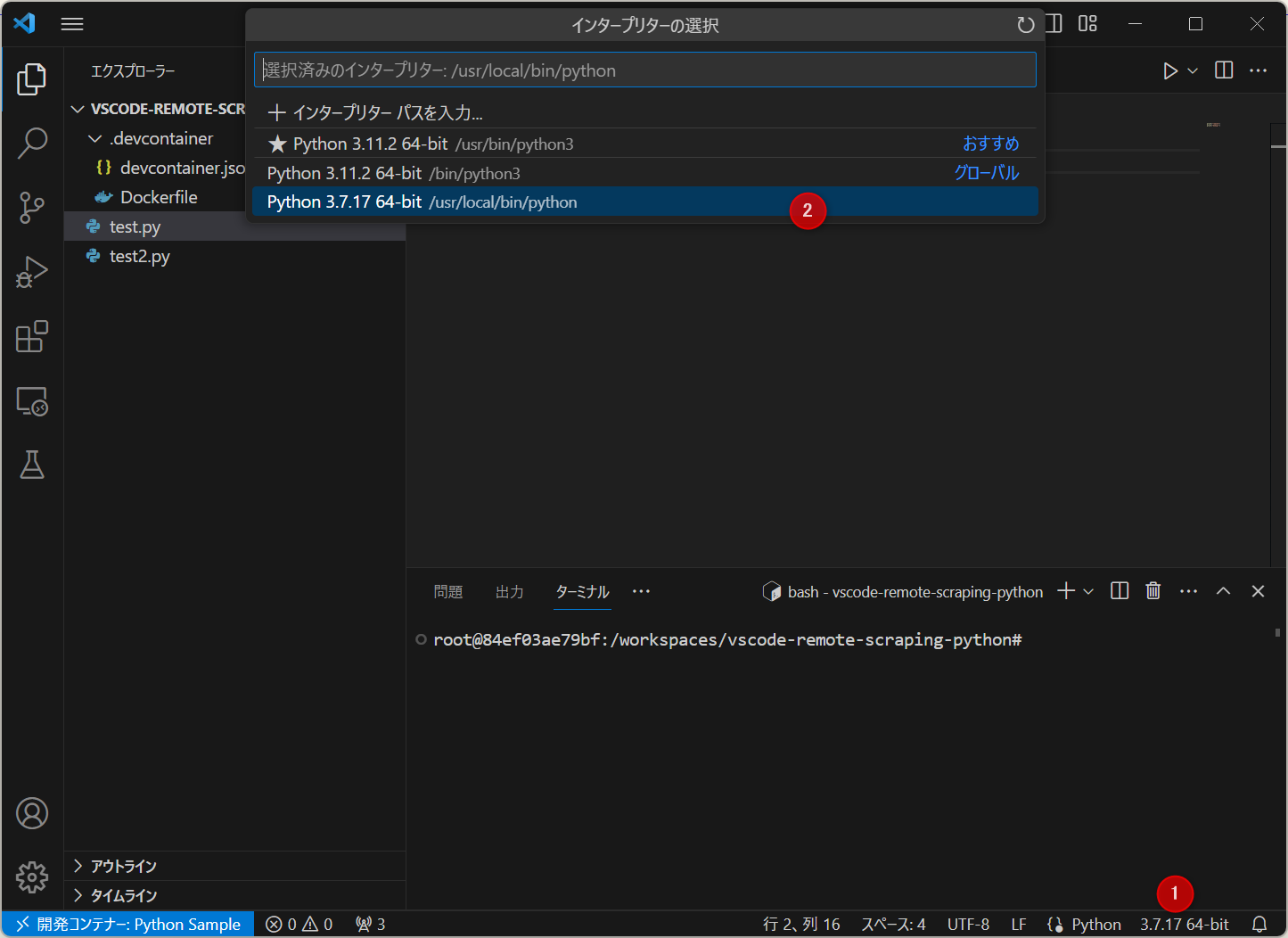
Task: Switch to the ターミナル terminal tab
Action: (x=582, y=592)
